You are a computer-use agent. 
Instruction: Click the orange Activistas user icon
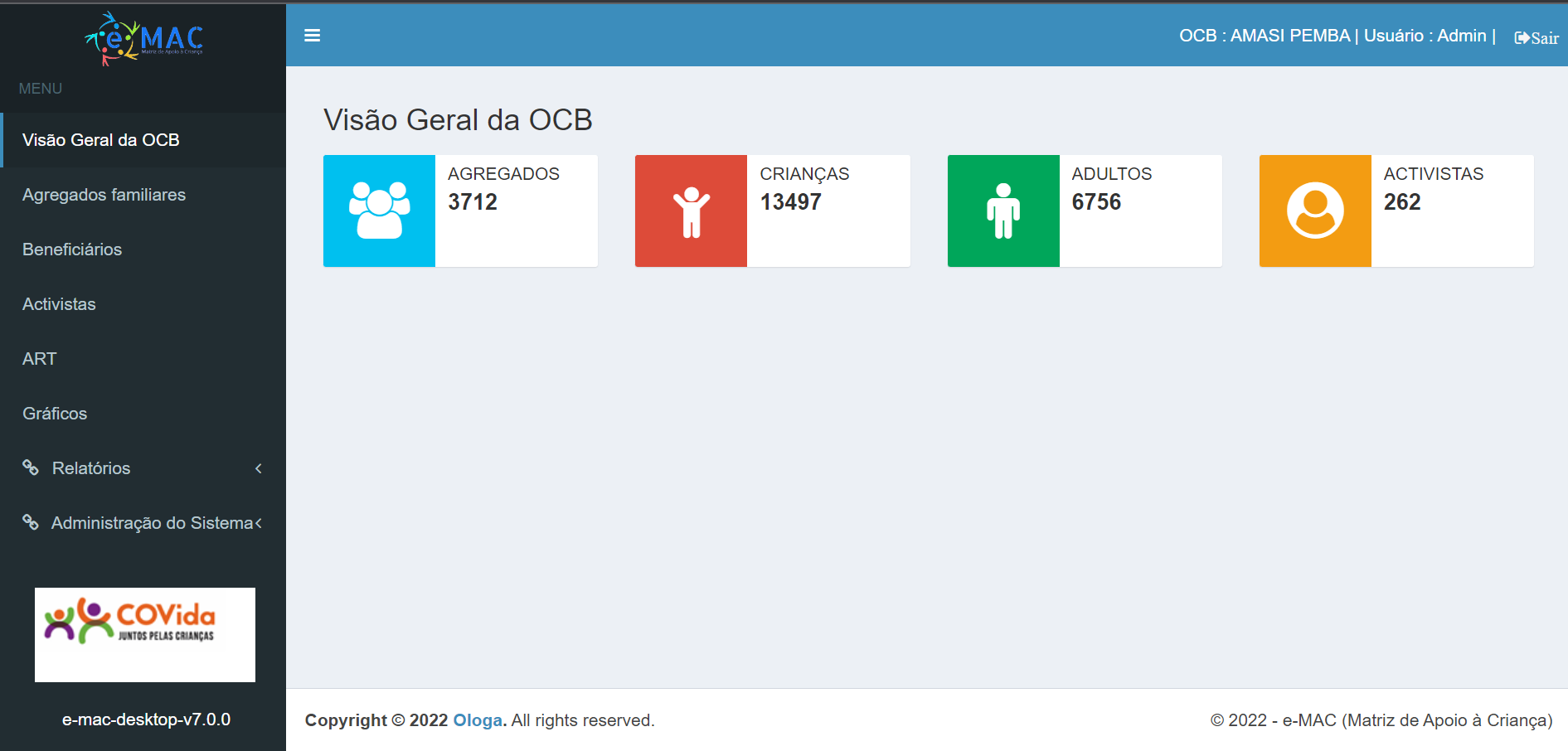[1314, 211]
